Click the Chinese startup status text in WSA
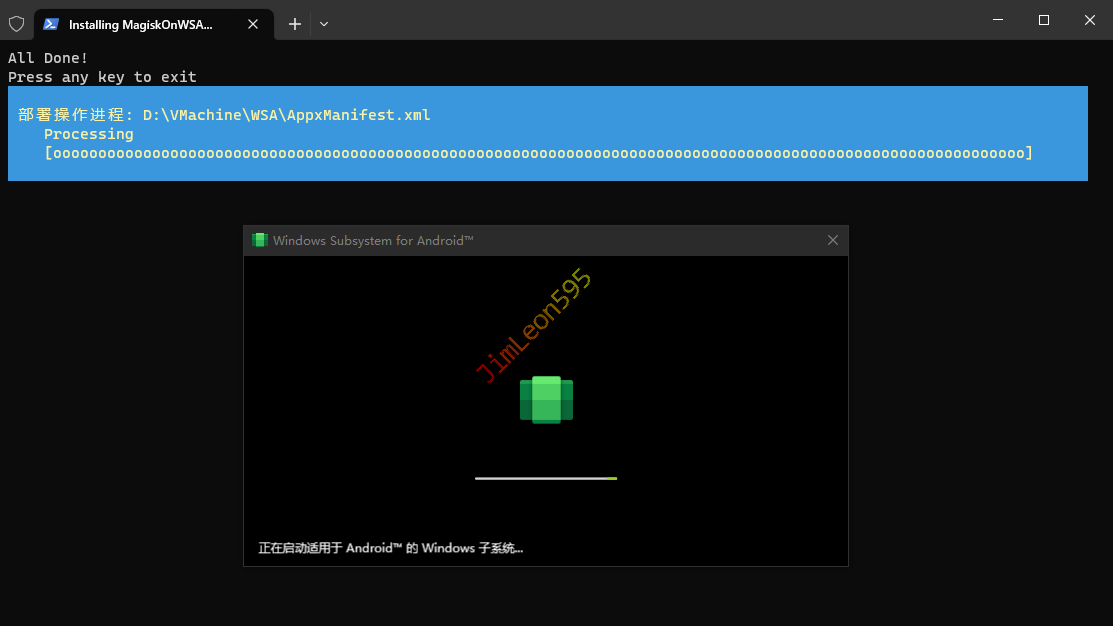The image size is (1113, 626). coord(390,548)
